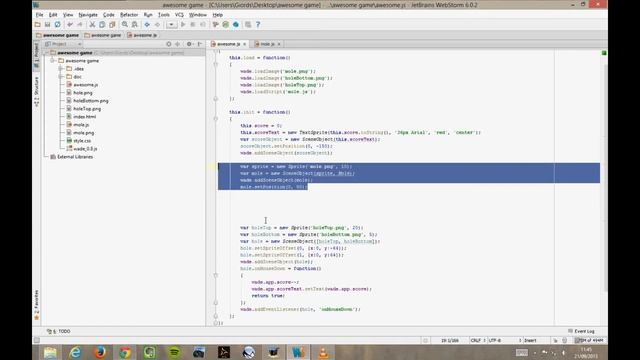
Task: Close the awesome.js editor tab
Action: tap(244, 44)
